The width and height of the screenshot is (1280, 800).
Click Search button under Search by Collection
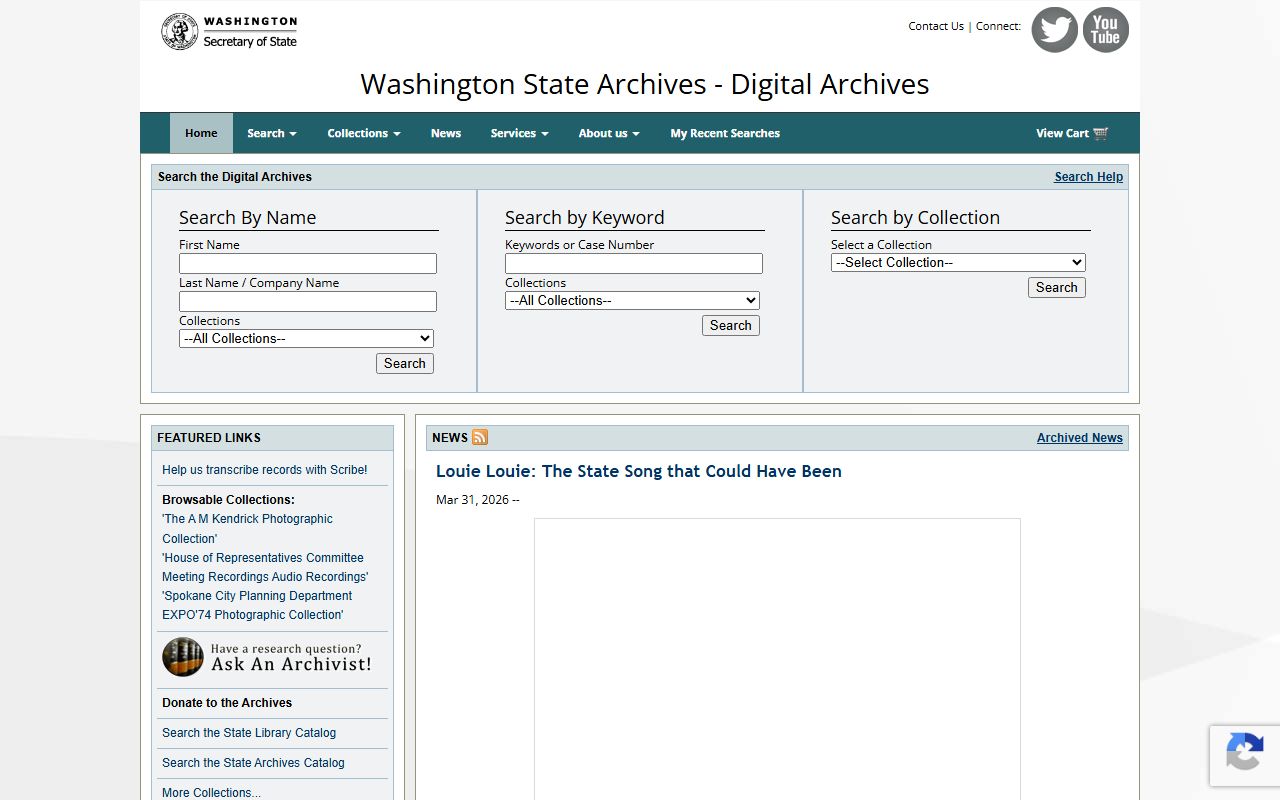coord(1057,287)
